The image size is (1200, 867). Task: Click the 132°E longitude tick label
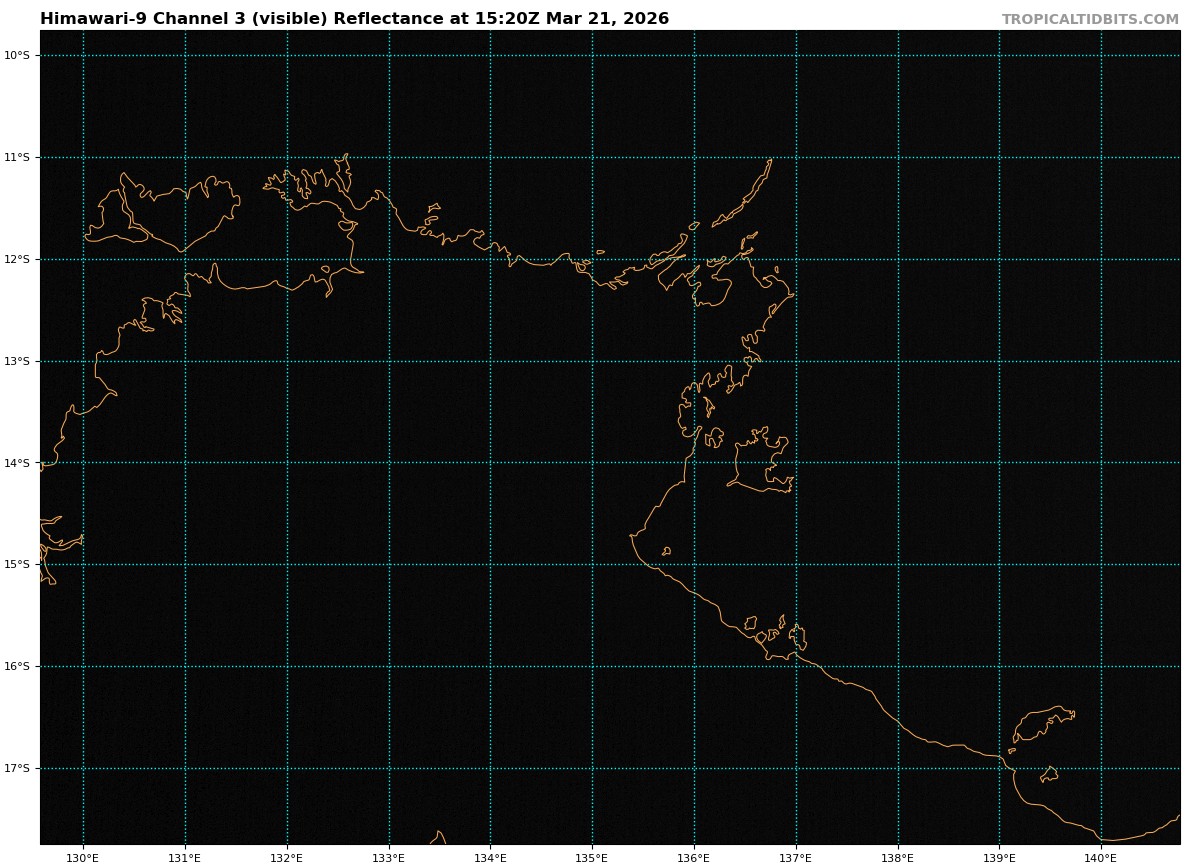287,858
